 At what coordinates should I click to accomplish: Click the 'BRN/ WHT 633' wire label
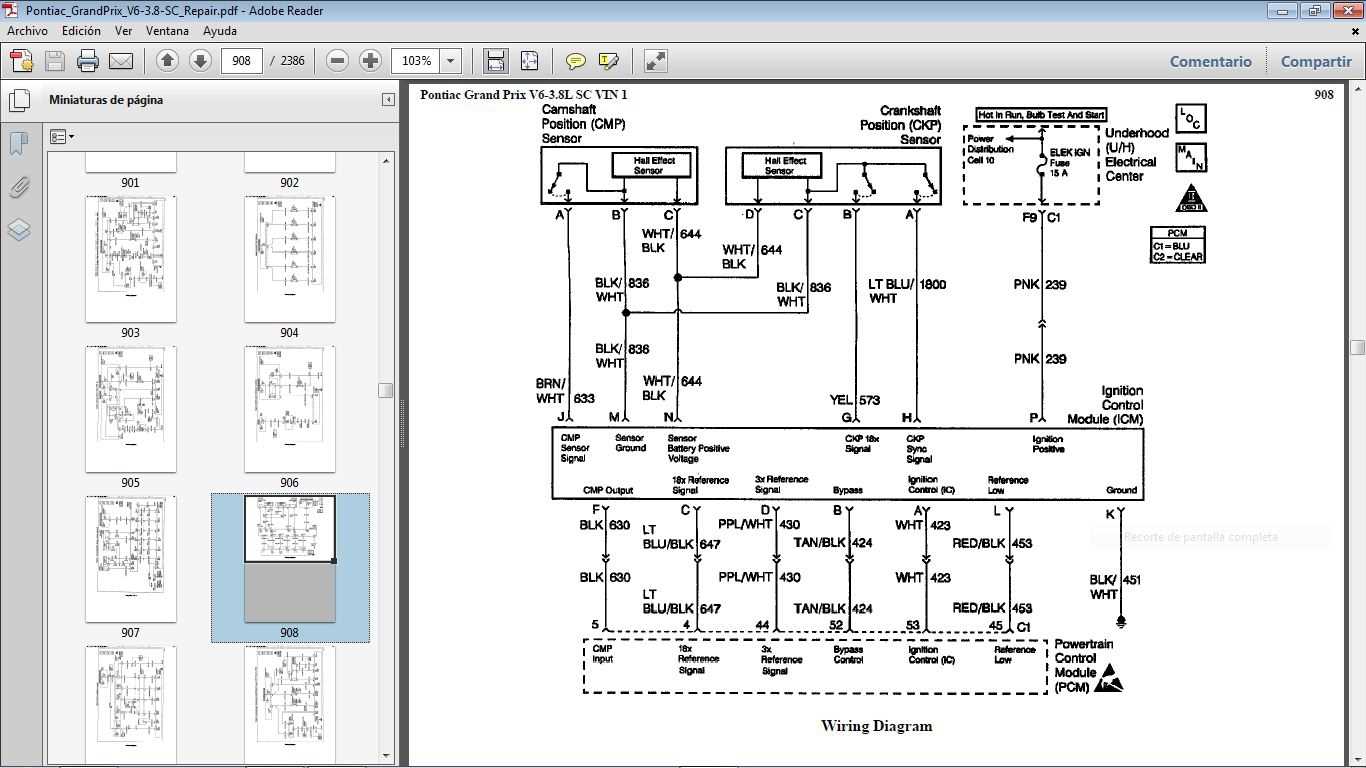[565, 391]
